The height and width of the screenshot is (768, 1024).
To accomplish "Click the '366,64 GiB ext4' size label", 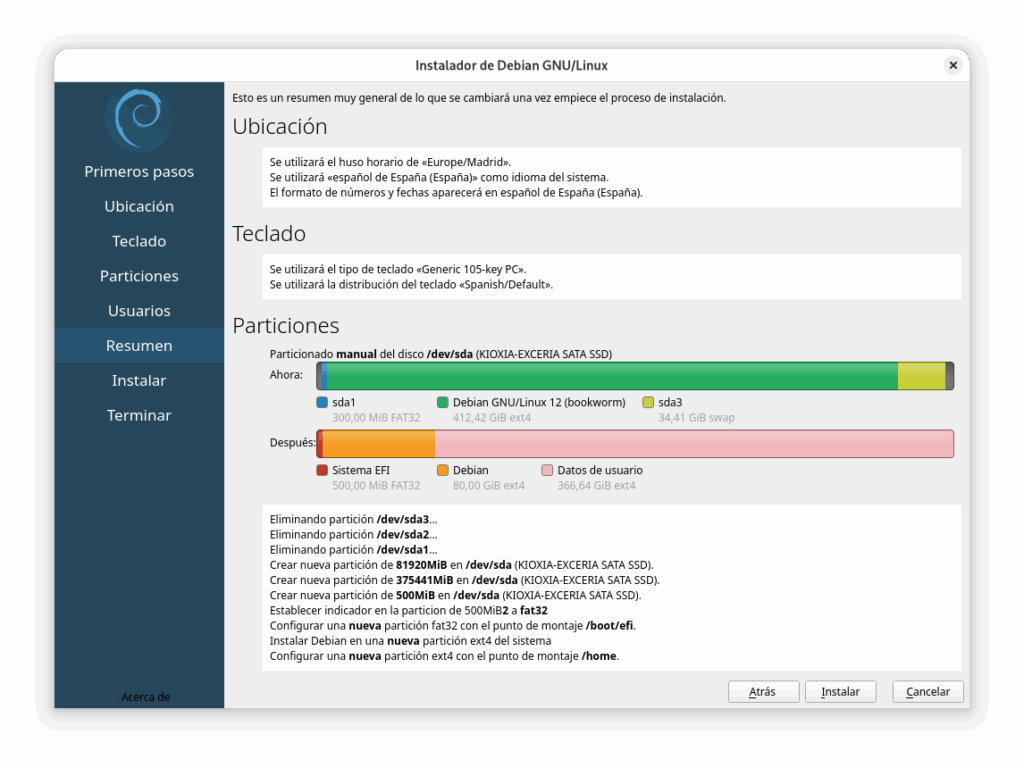I will (596, 486).
